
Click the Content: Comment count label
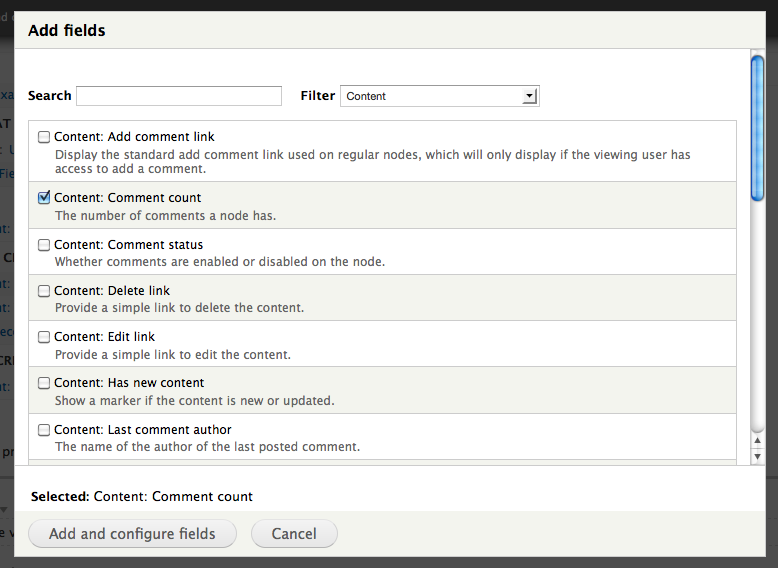pyautogui.click(x=127, y=198)
